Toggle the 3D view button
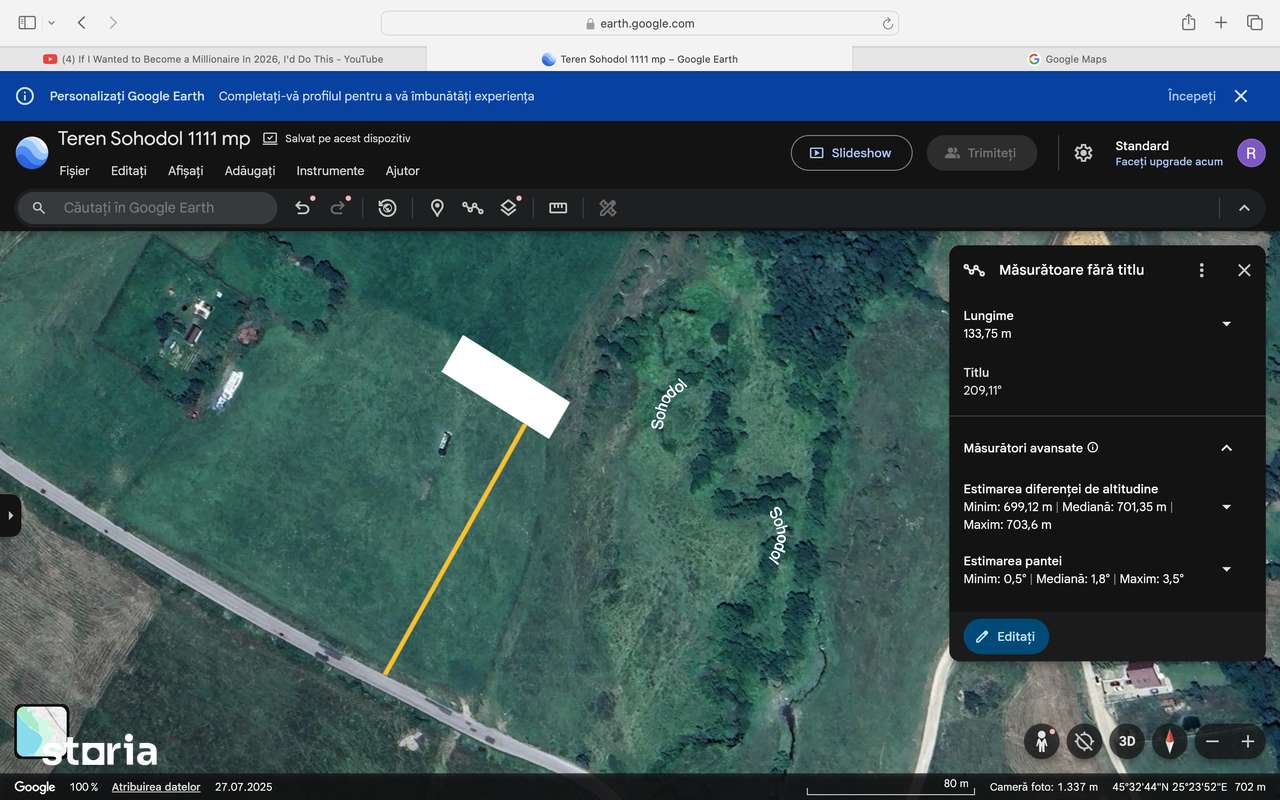The width and height of the screenshot is (1280, 800). tap(1127, 742)
